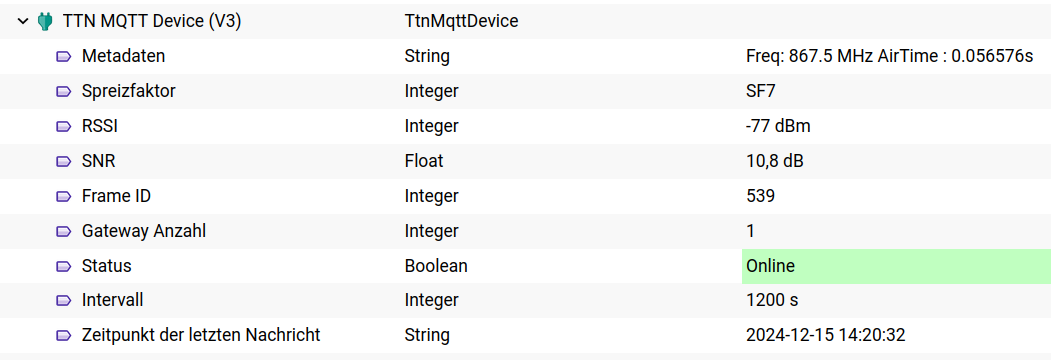Click the Zeitpunkt der letzten Nachricht tag icon
1051x360 pixels.
coord(63,335)
